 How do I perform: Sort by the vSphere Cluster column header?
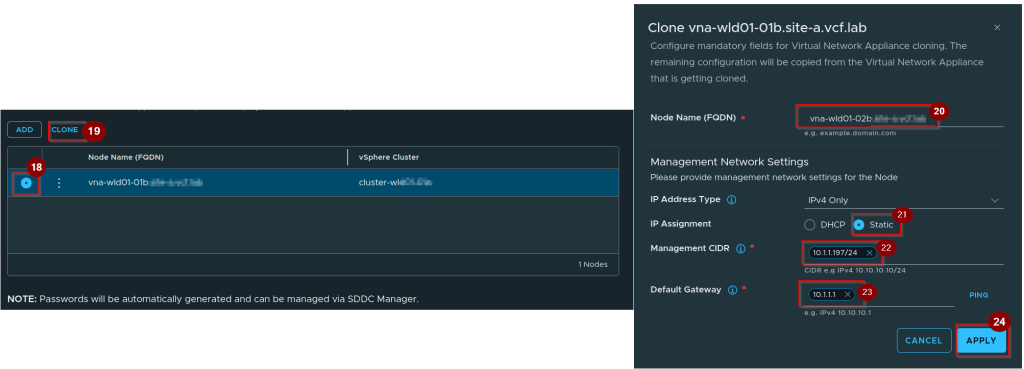[x=389, y=157]
